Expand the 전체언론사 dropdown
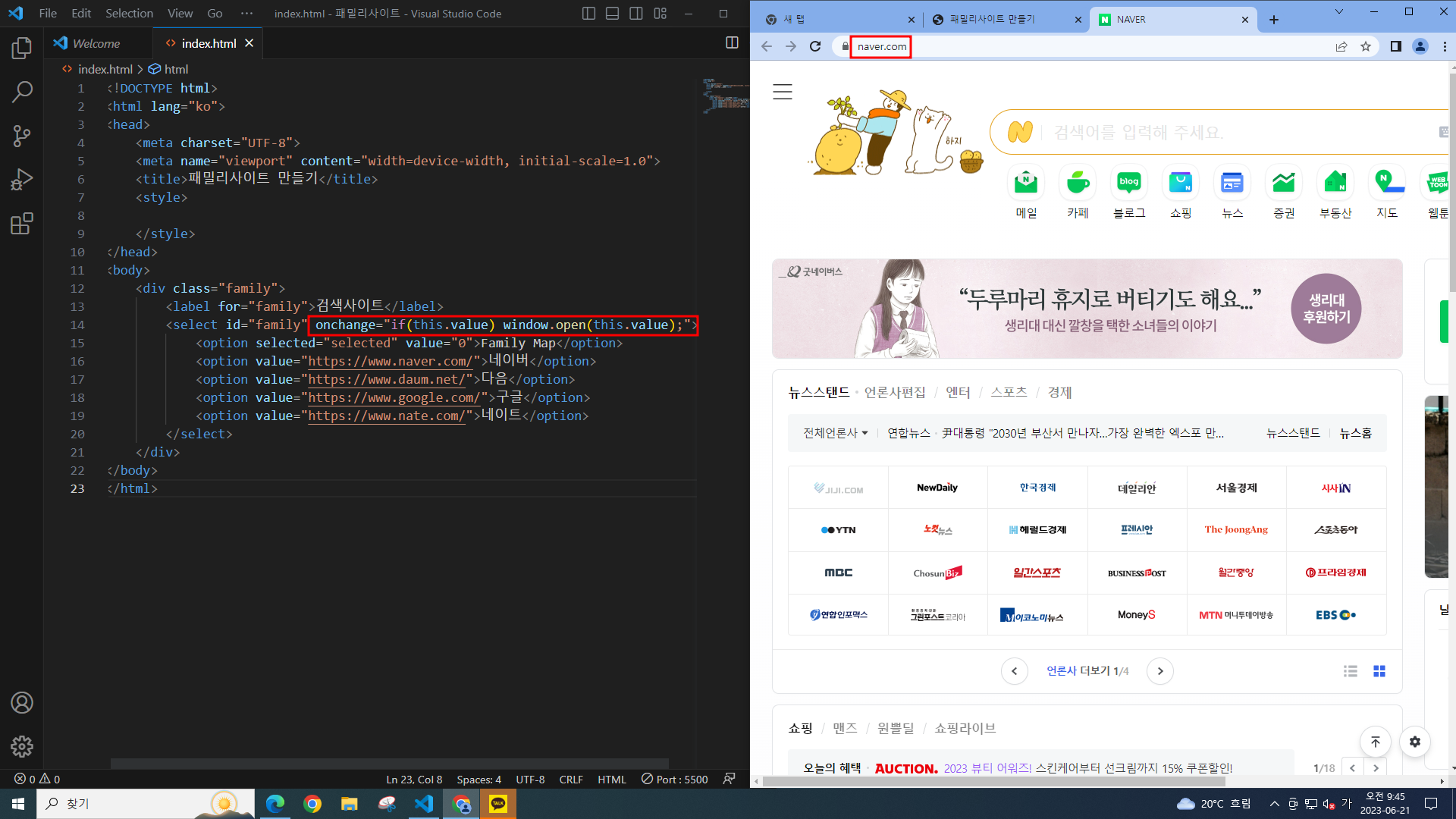 (x=835, y=433)
